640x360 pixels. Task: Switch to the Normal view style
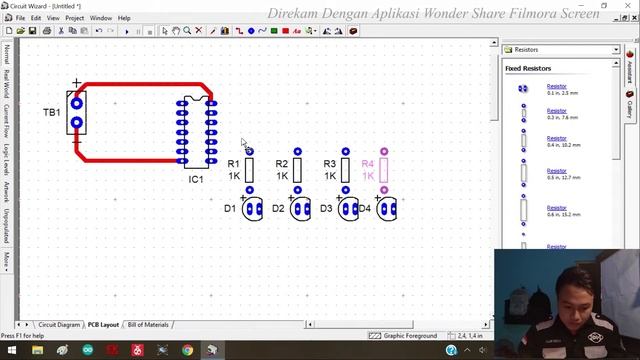[7, 54]
